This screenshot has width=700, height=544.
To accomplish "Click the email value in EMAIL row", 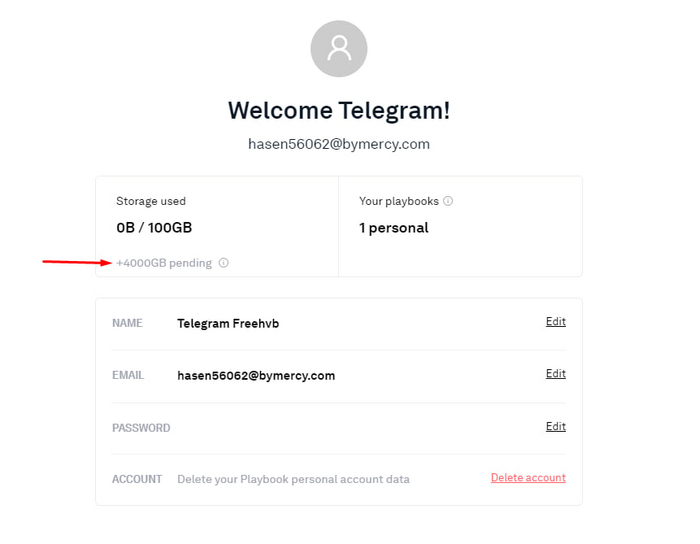I will pos(256,376).
